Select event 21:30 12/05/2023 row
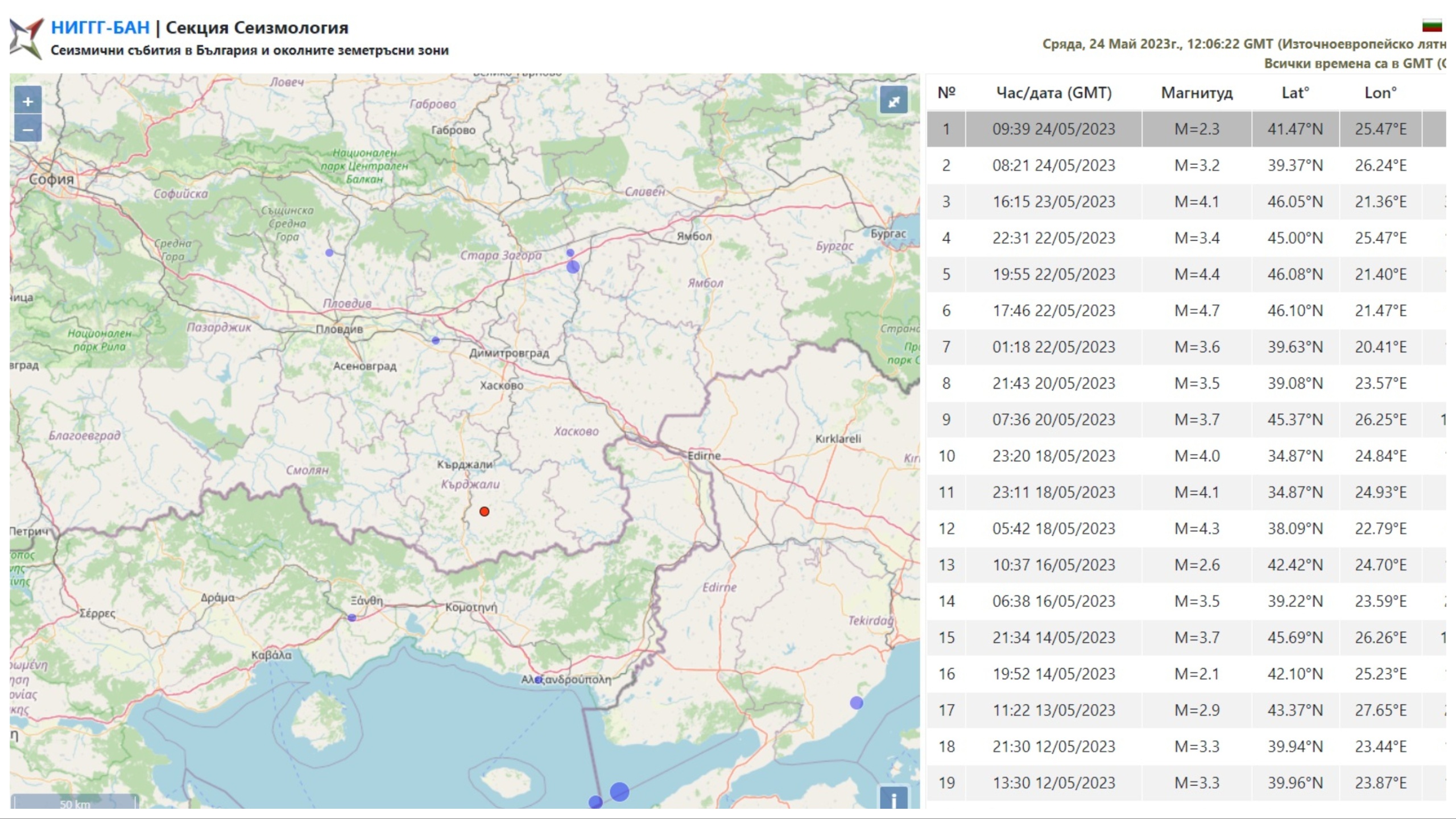This screenshot has width=1456, height=819. (x=1186, y=747)
